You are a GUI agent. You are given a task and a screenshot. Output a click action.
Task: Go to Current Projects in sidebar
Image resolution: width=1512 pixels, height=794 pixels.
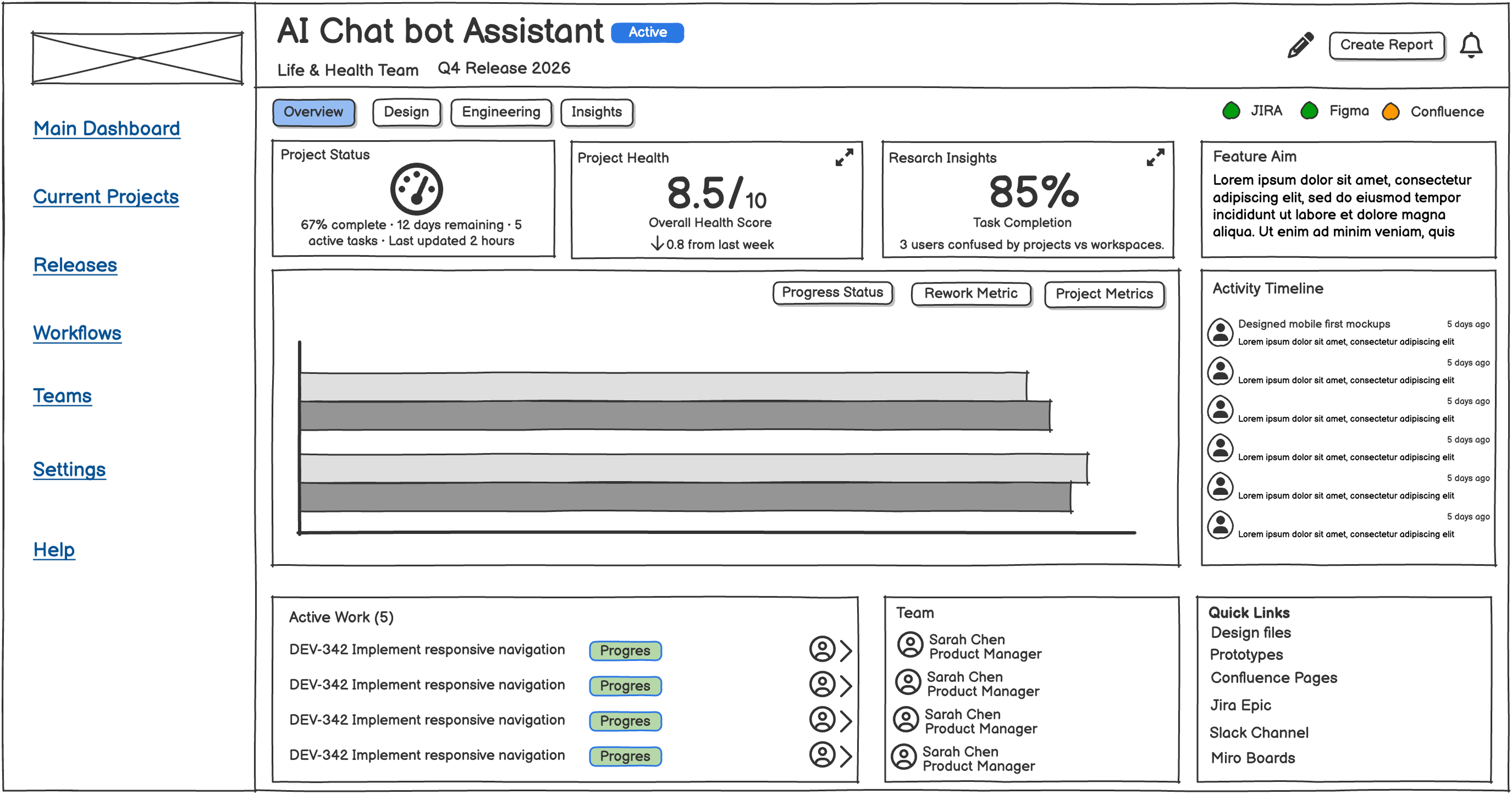[x=106, y=197]
